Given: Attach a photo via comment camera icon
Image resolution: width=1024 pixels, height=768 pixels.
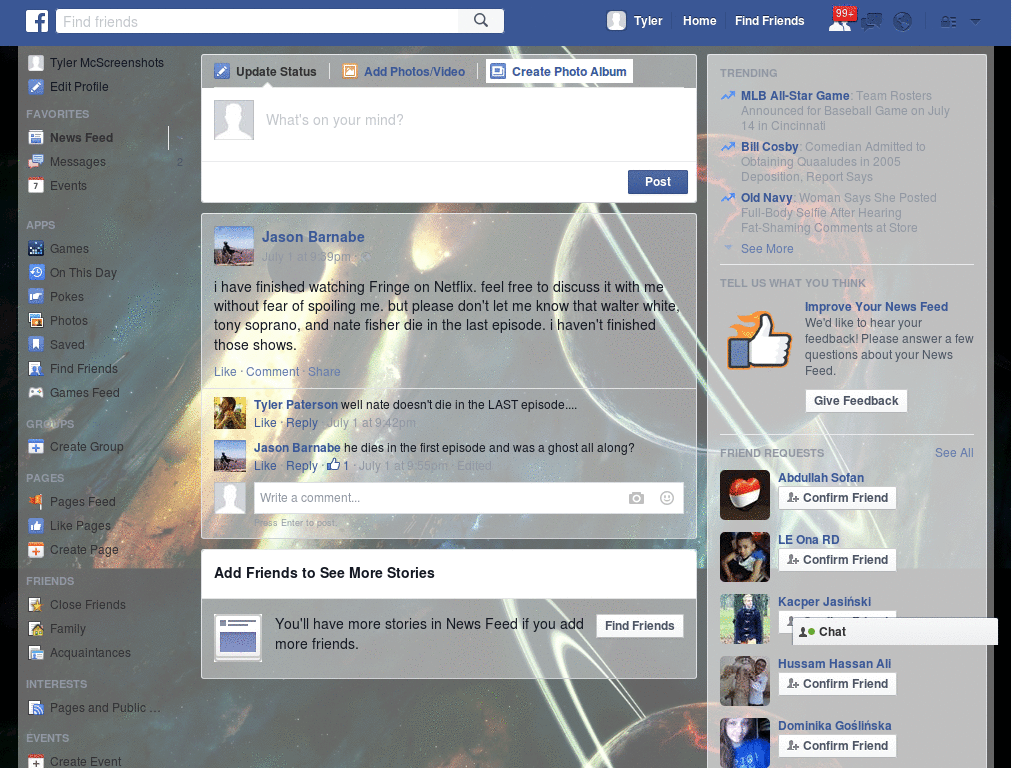Looking at the screenshot, I should [x=636, y=498].
